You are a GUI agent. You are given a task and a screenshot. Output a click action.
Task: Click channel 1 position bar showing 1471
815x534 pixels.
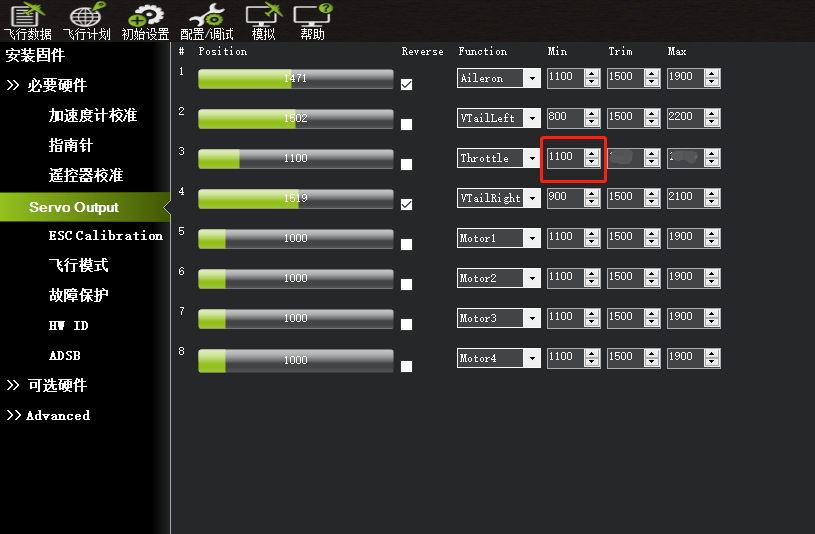(x=295, y=79)
